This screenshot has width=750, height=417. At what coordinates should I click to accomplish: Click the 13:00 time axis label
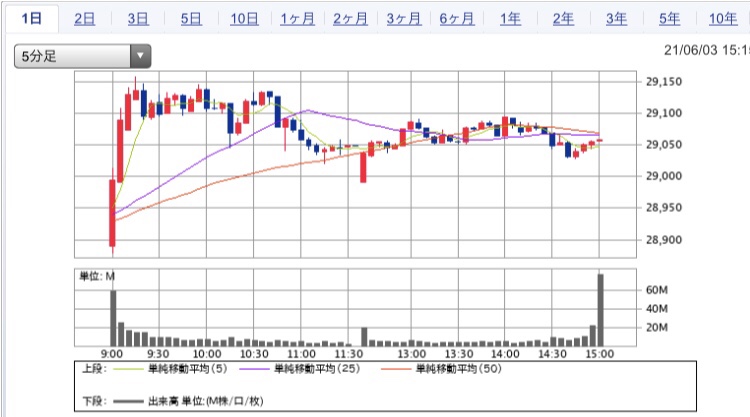pos(411,354)
